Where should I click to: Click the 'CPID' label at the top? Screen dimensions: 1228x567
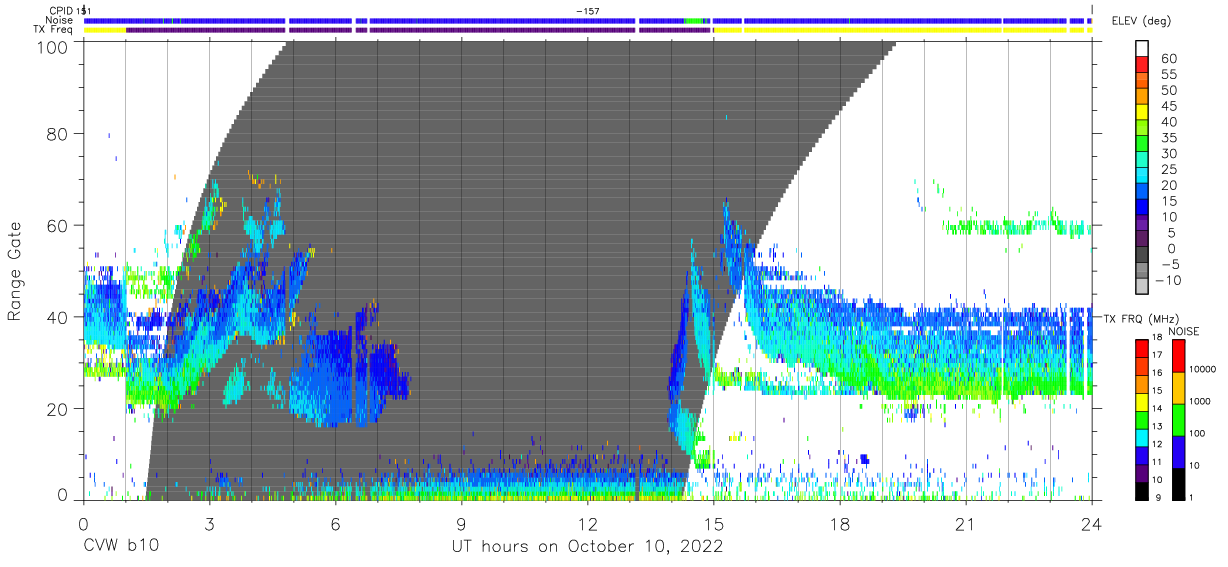point(62,10)
